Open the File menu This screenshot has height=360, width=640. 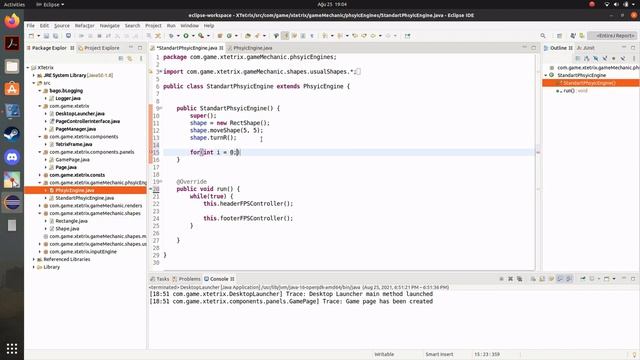(31, 26)
